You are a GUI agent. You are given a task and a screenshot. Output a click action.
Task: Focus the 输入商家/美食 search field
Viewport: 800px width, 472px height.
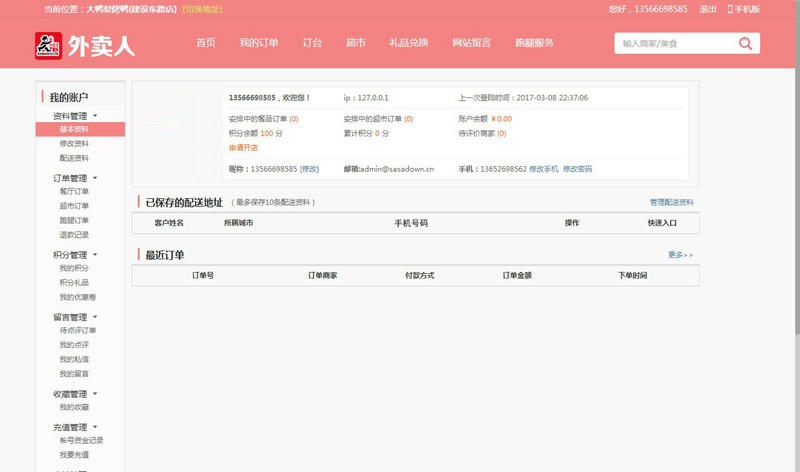[677, 43]
